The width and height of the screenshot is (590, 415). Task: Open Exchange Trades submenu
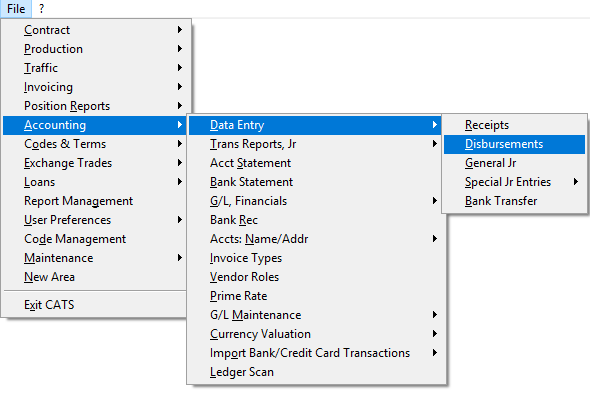(94, 163)
